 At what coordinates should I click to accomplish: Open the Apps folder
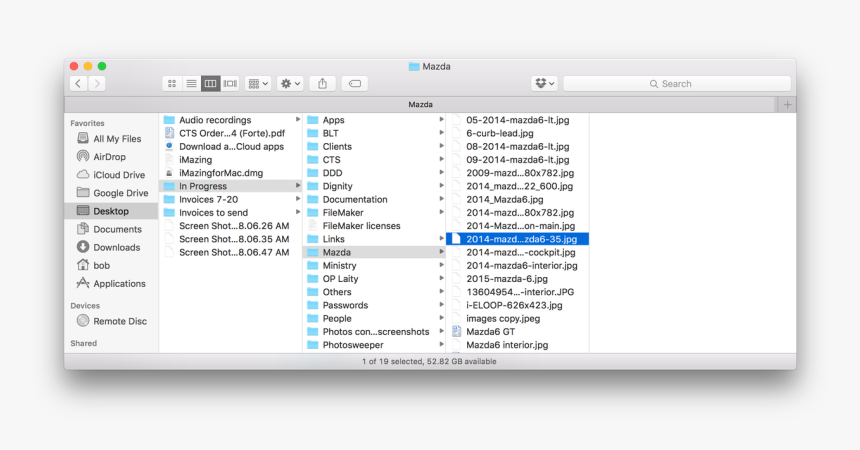374,120
